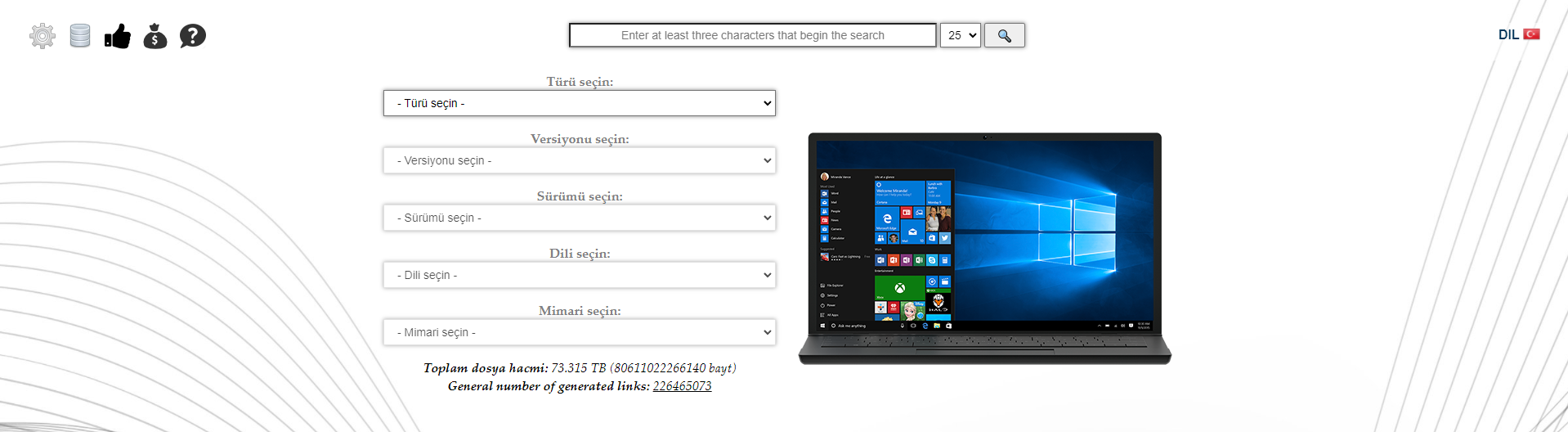The width and height of the screenshot is (1568, 432).
Task: Expand the Versiyonu seçin dropdown
Action: pyautogui.click(x=580, y=160)
